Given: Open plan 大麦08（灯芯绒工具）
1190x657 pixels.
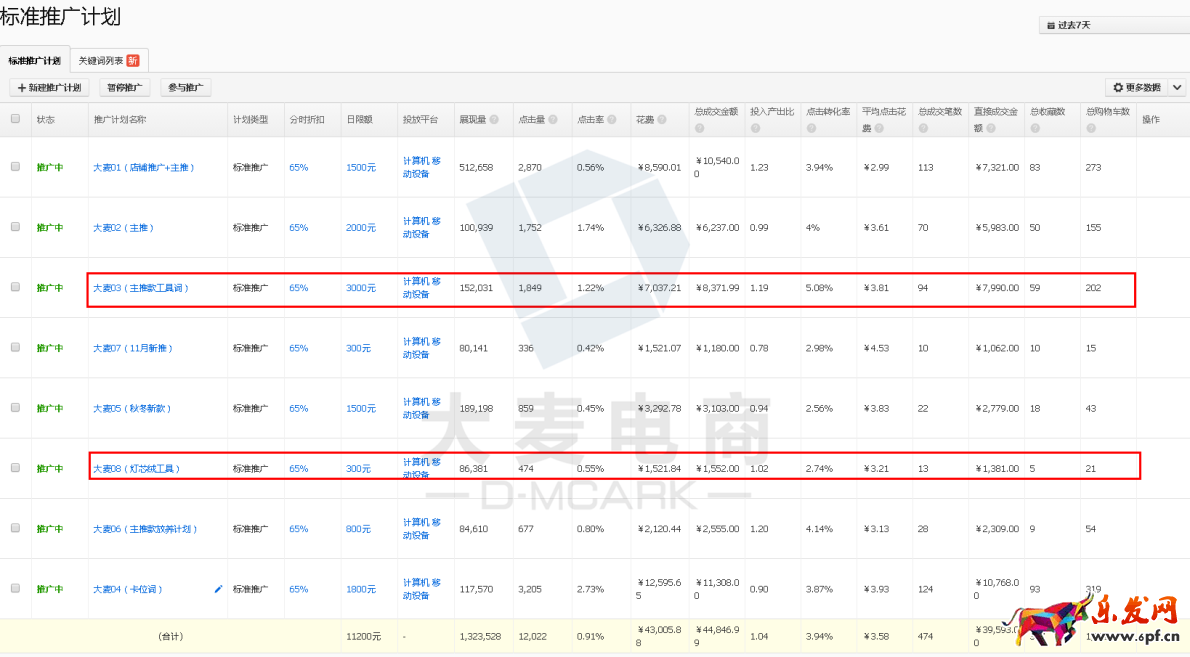Looking at the screenshot, I should [x=136, y=469].
